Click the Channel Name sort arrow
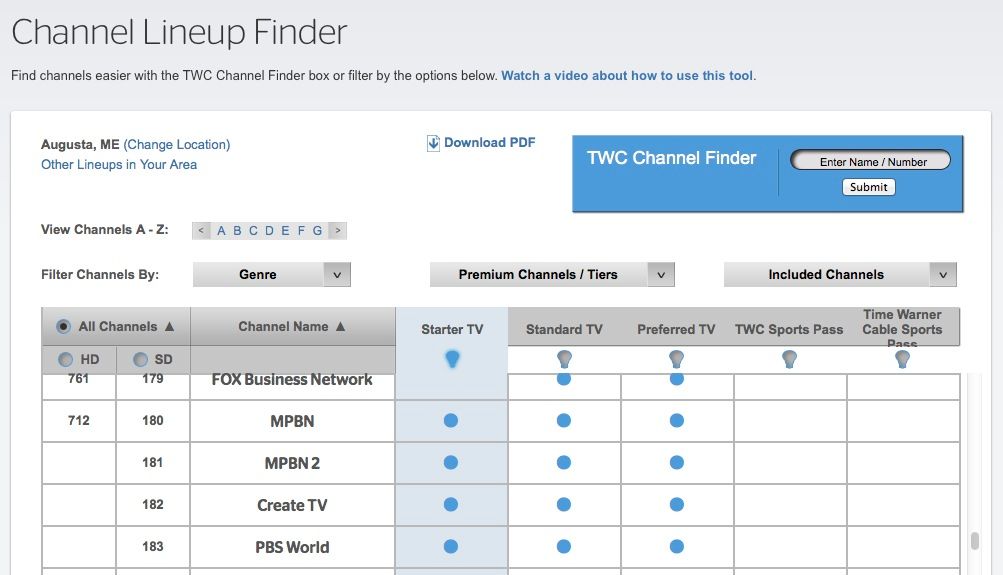 pyautogui.click(x=340, y=326)
